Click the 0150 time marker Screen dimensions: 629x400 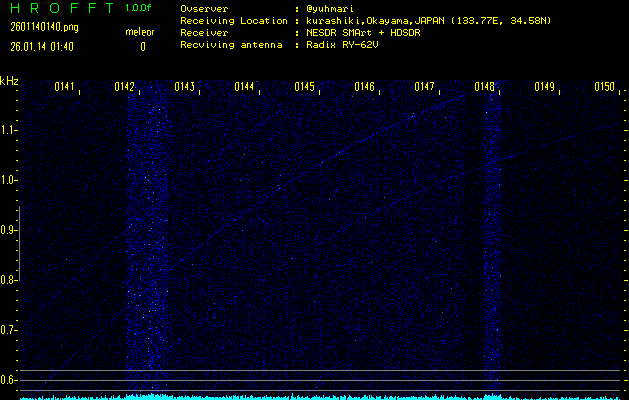coord(604,87)
